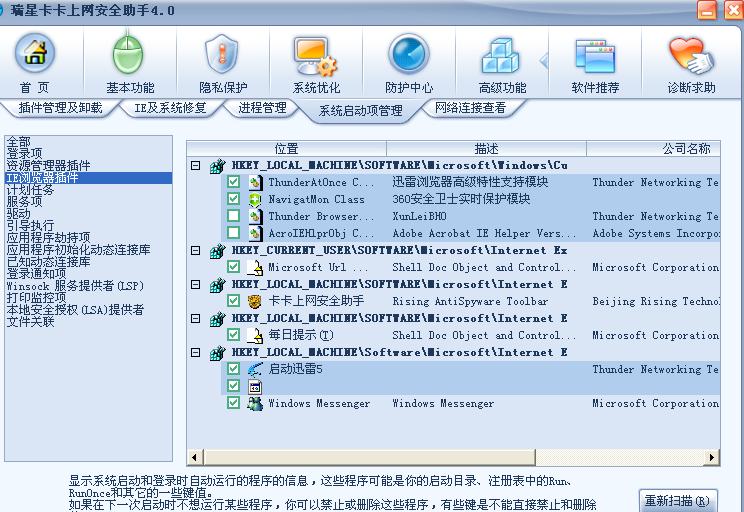
Task: Click the ThunderAtOnce entry icon
Action: click(x=255, y=182)
